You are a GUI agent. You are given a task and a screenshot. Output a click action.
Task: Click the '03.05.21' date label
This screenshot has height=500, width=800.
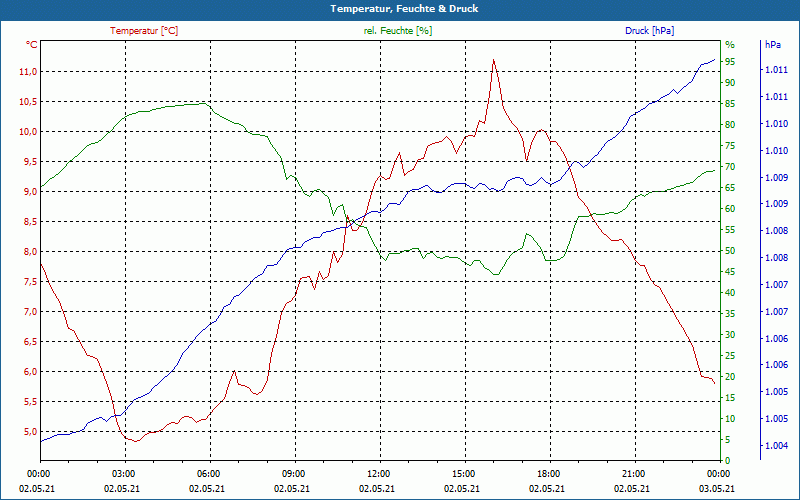coord(717,488)
